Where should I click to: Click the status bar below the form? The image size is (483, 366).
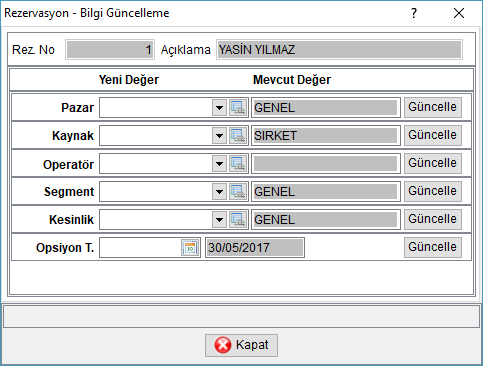click(241, 316)
